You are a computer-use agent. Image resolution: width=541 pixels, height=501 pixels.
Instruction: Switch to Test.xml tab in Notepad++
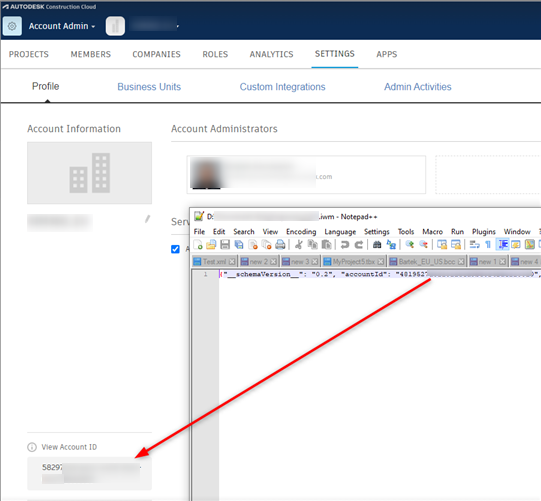[x=214, y=262]
